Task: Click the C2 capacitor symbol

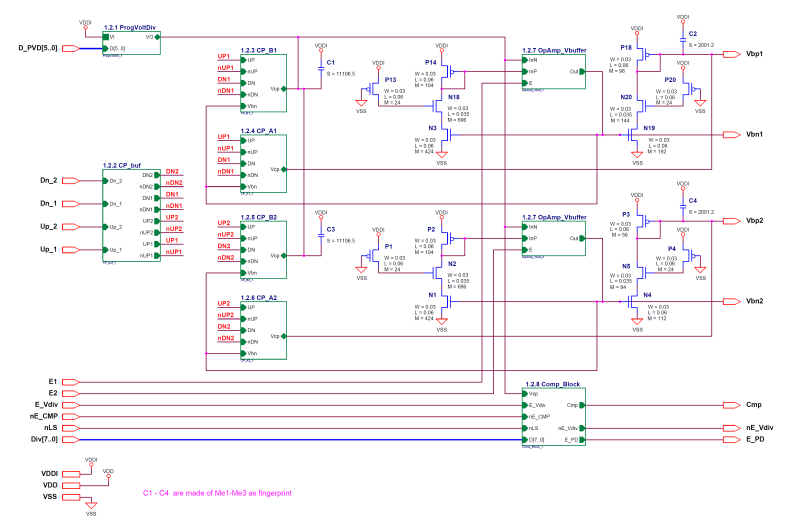Action: (683, 39)
